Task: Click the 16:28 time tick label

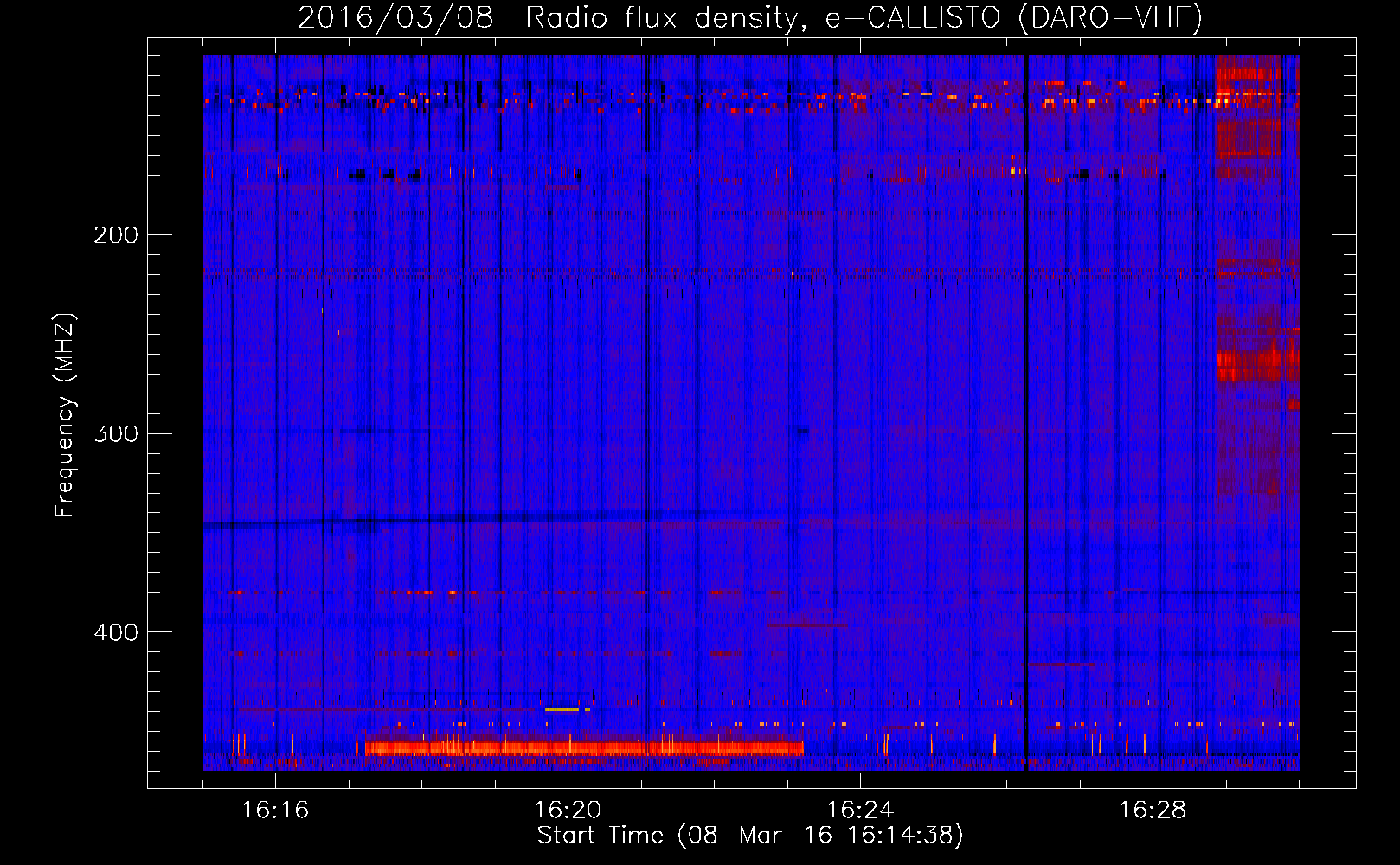Action: (1153, 810)
